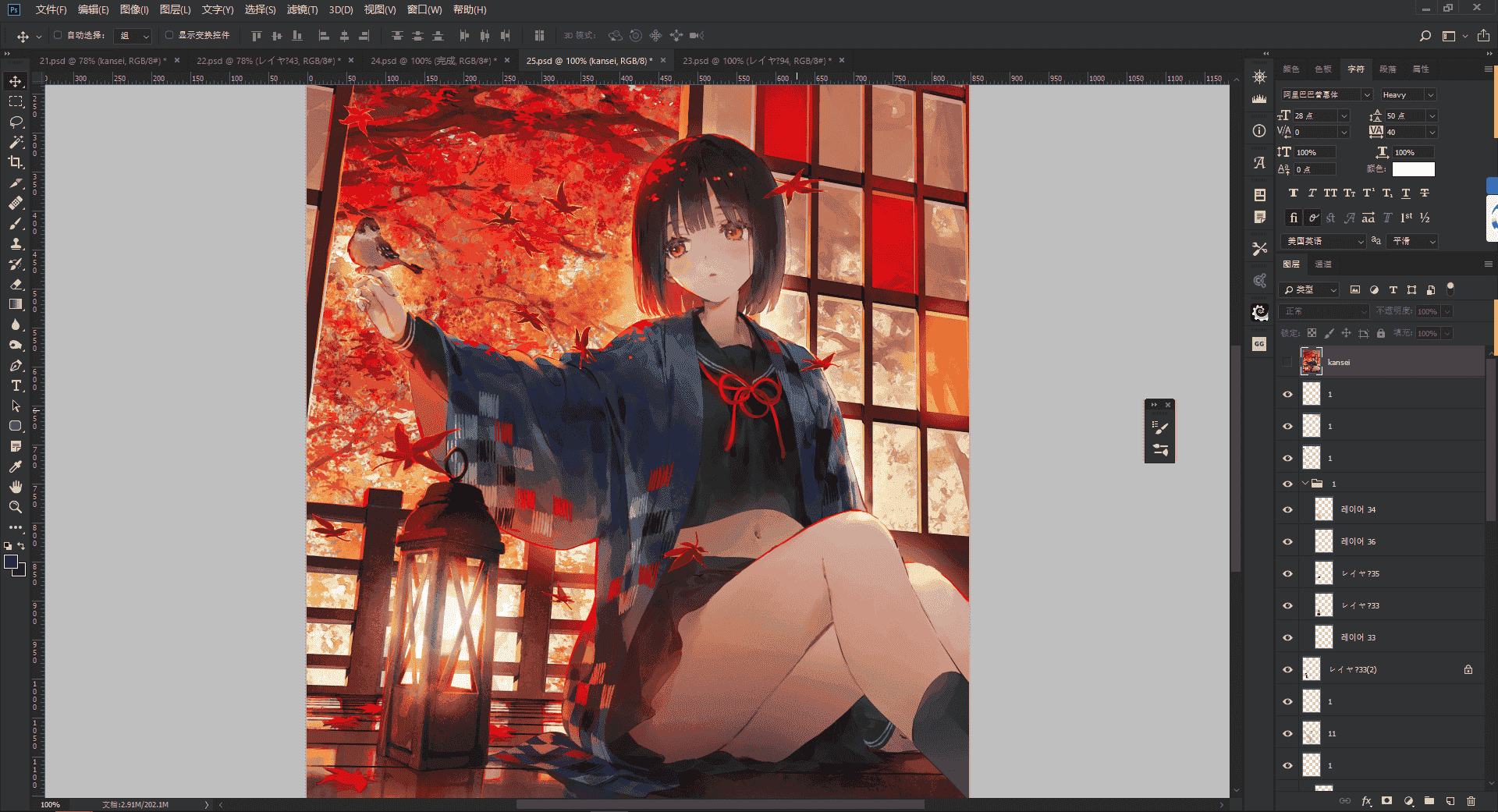This screenshot has width=1498, height=812.
Task: Show the kansei layer
Action: point(1287,362)
